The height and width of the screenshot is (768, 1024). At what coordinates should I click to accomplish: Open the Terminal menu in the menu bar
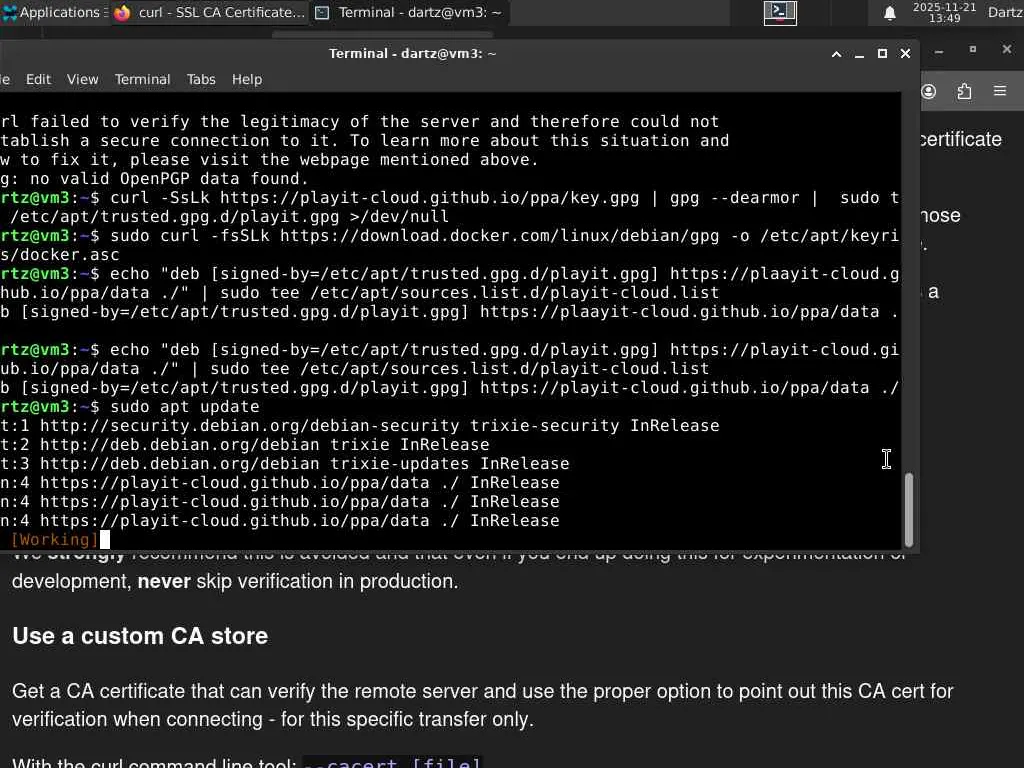point(142,79)
